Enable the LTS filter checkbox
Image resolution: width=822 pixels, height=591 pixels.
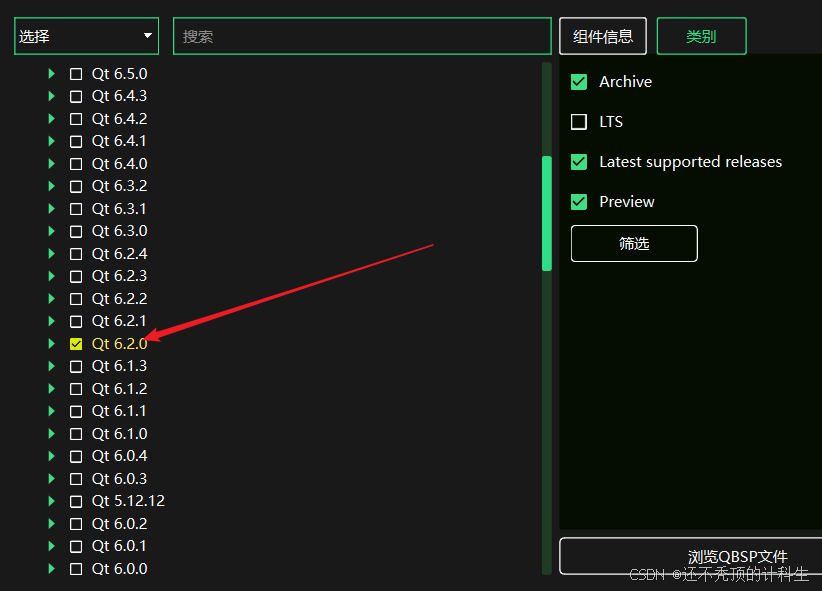[x=579, y=122]
